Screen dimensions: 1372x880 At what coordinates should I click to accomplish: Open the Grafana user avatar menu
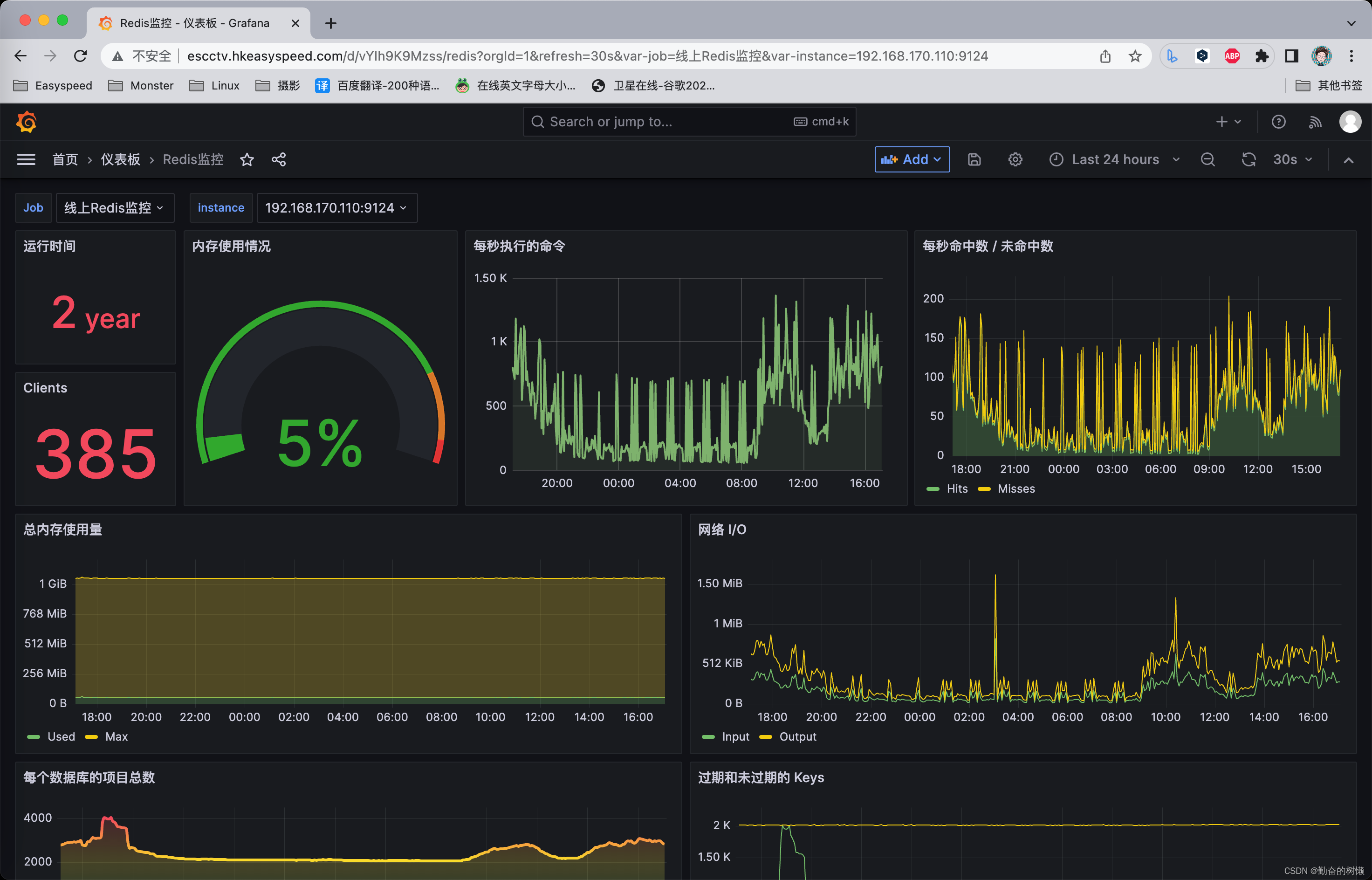pos(1350,122)
